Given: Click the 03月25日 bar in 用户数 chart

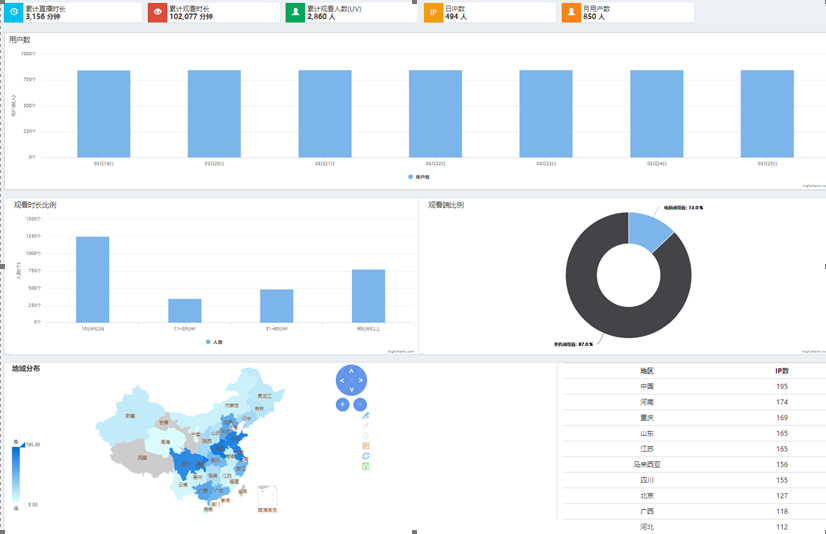Looking at the screenshot, I should (x=767, y=114).
